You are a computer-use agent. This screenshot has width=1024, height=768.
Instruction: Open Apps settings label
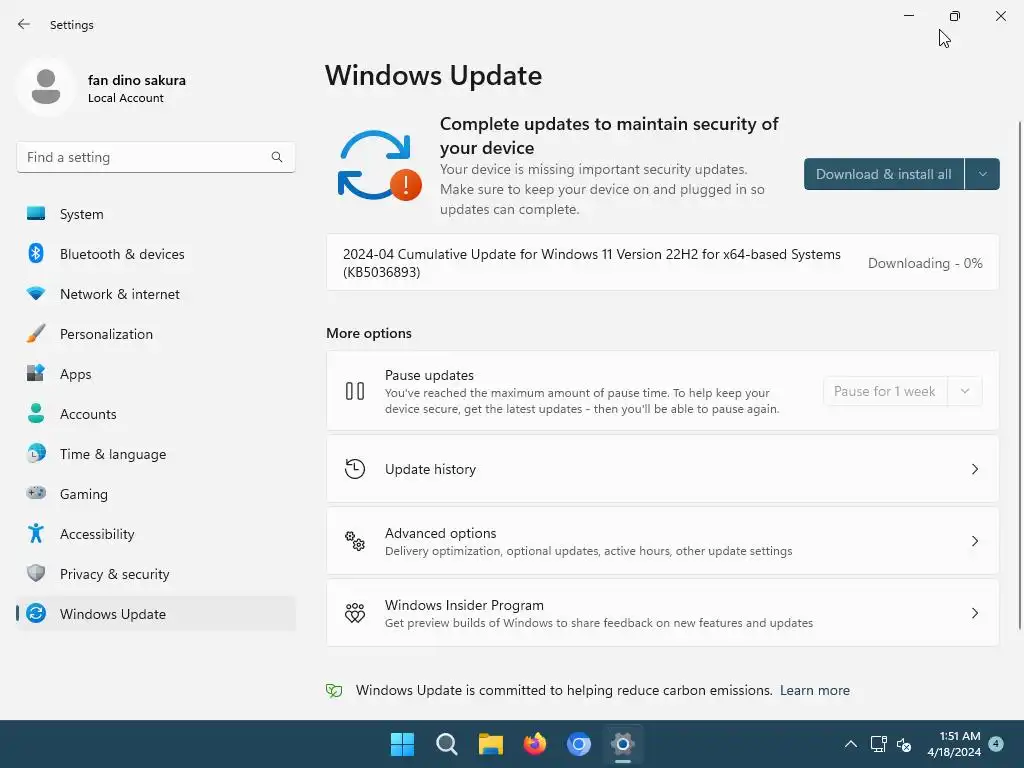(x=76, y=374)
